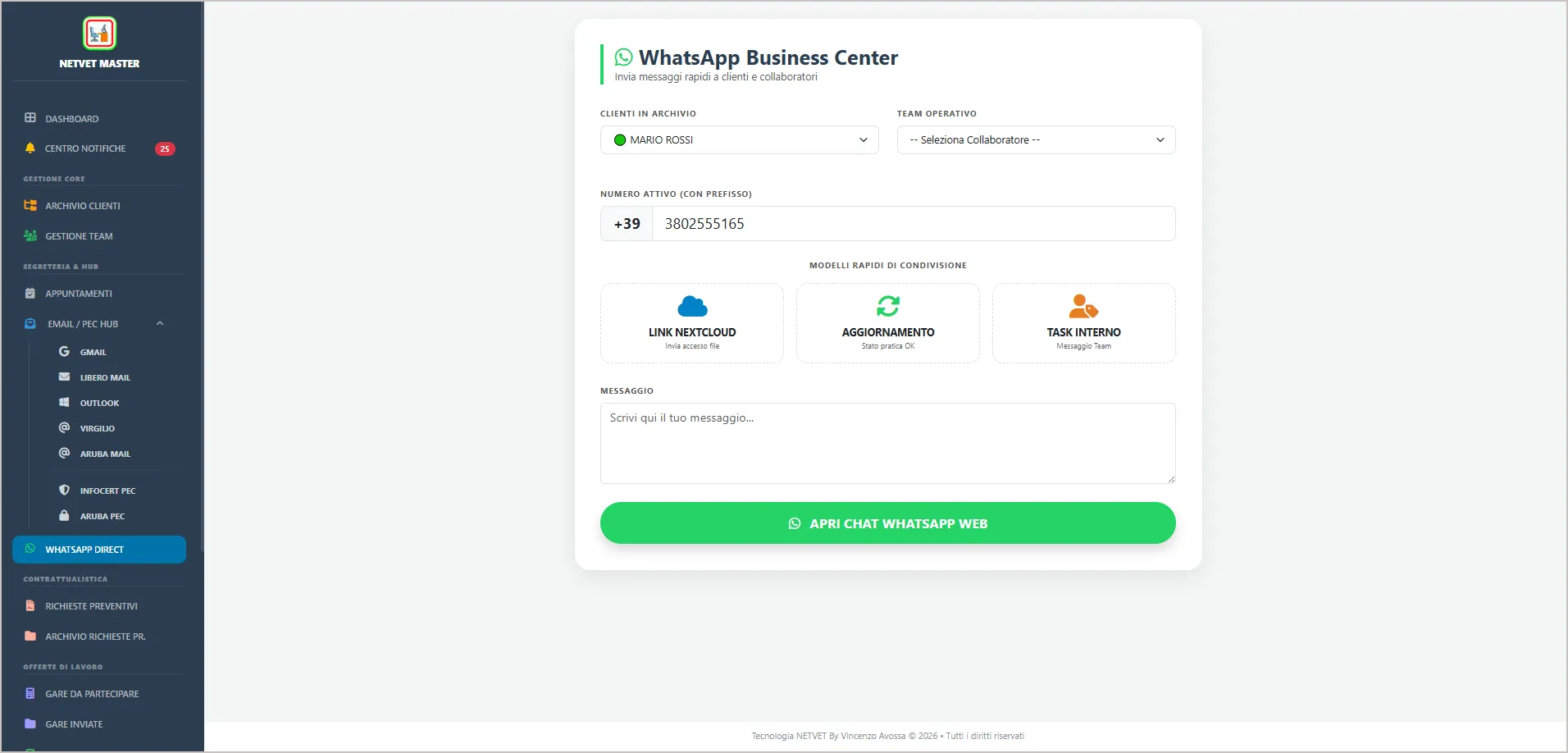
Task: Focus the phone number input field
Action: (914, 224)
